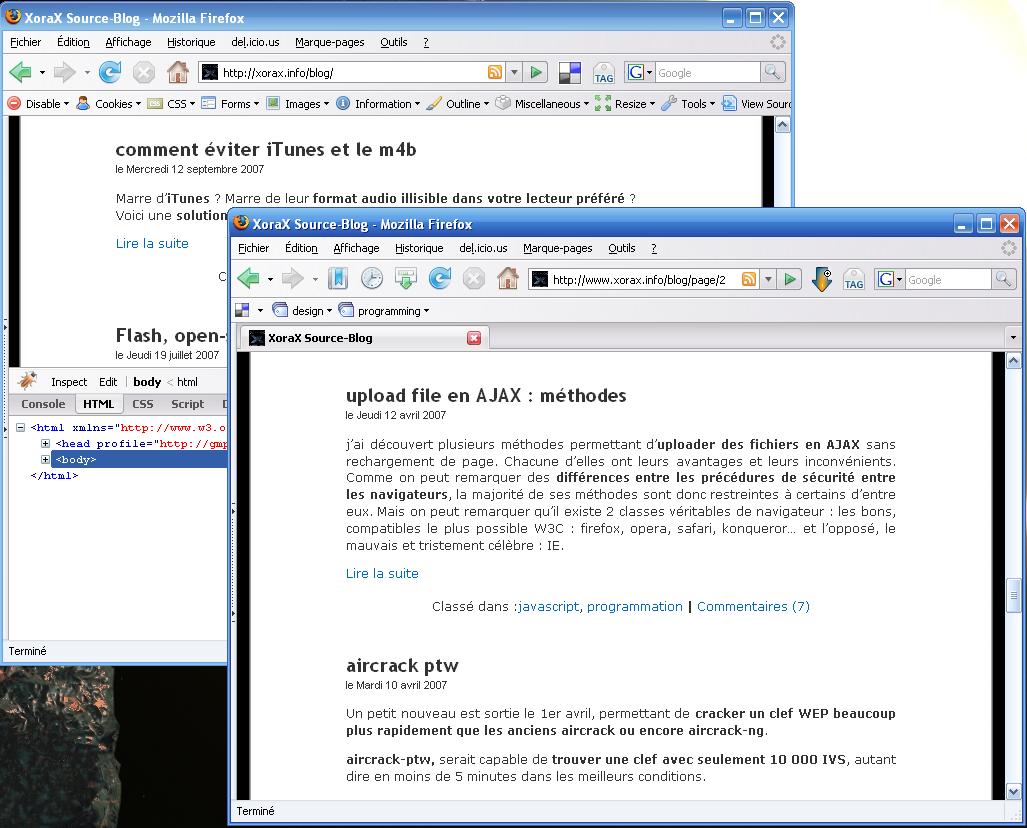Click del.icio.us checkered icon in front bookmarks bar
This screenshot has height=828, width=1027.
242,310
